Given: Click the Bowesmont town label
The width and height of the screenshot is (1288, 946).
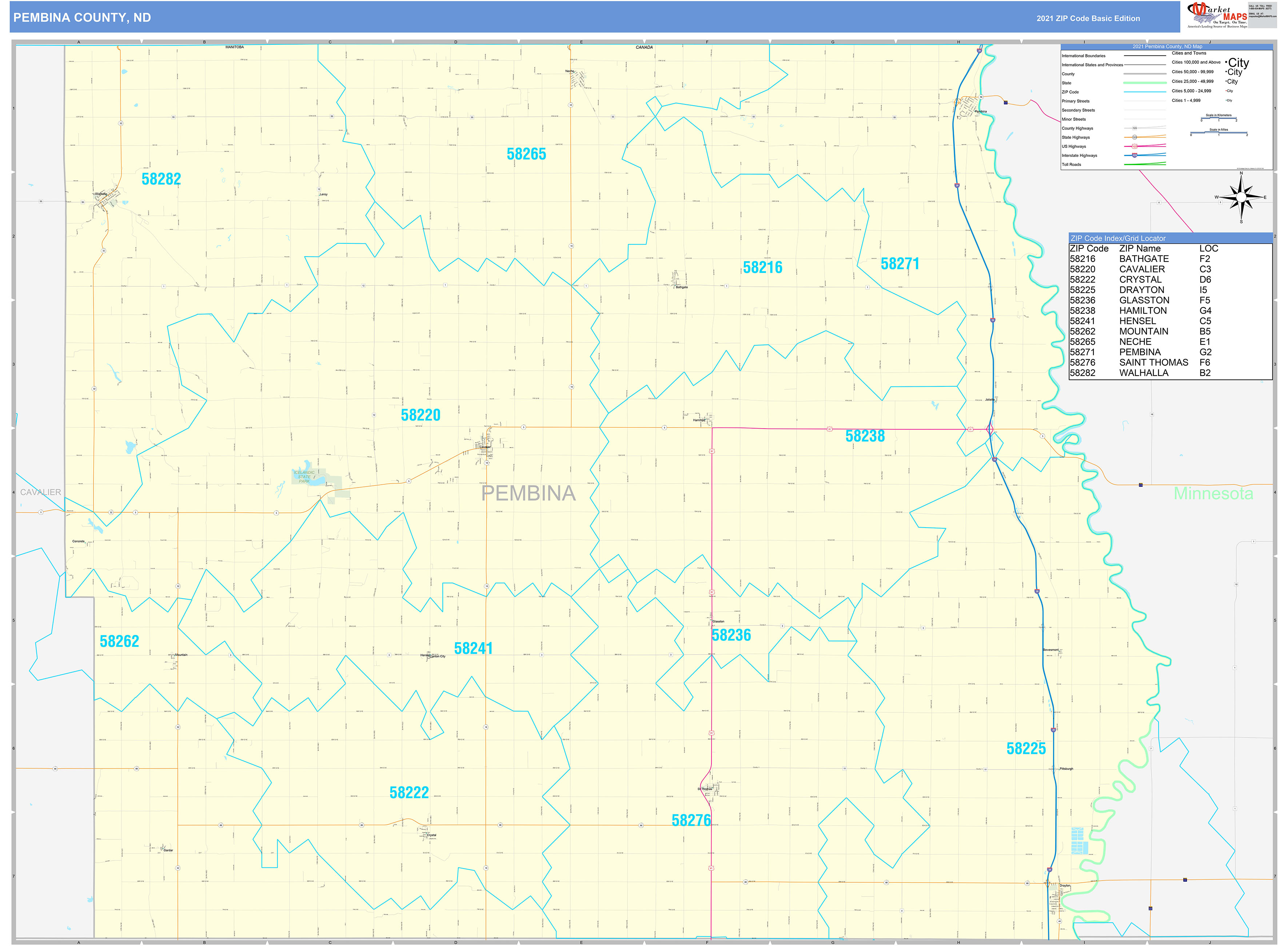Looking at the screenshot, I should (x=1050, y=651).
